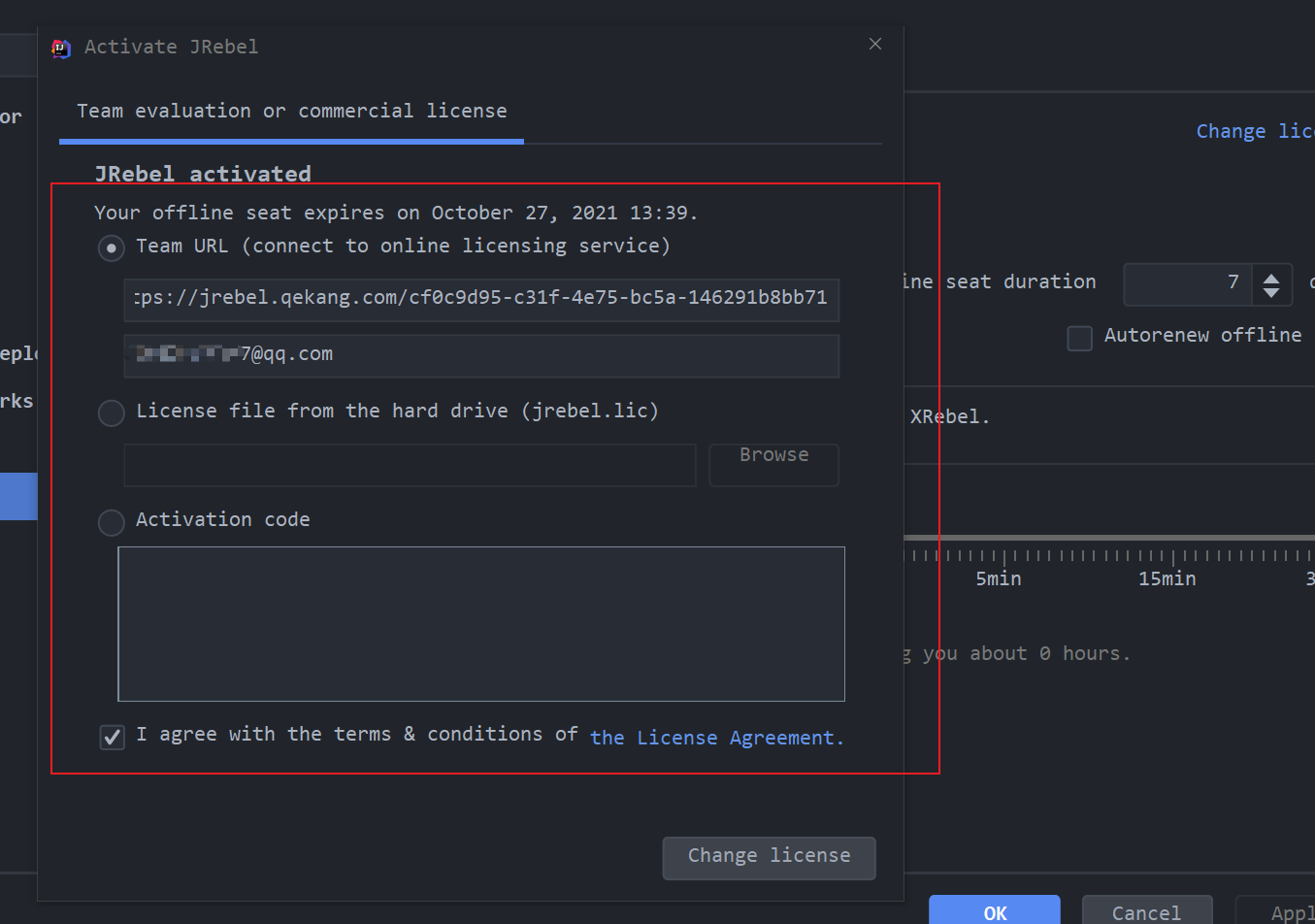Click the email address input field
The image size is (1315, 924).
[x=481, y=355]
